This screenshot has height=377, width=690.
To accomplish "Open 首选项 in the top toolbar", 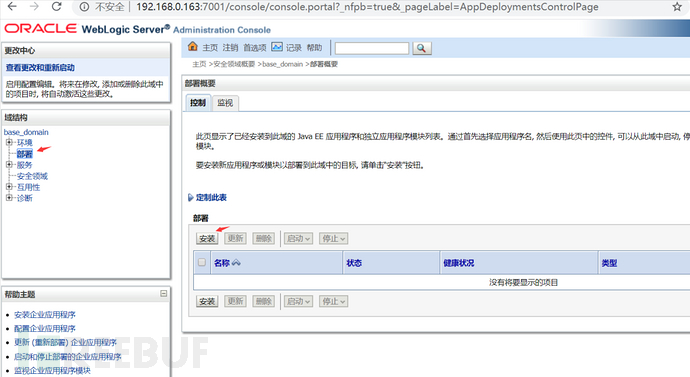I will point(255,48).
